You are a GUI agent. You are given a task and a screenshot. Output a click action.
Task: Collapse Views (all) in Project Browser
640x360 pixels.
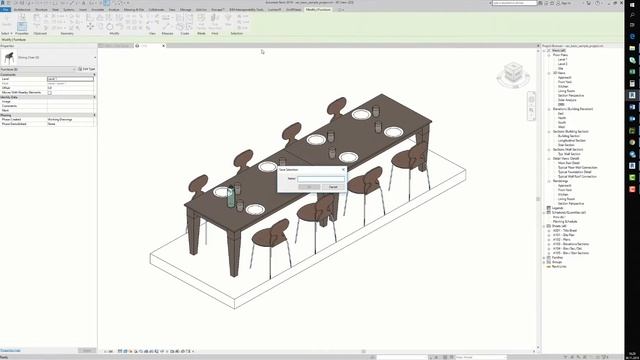tap(544, 51)
